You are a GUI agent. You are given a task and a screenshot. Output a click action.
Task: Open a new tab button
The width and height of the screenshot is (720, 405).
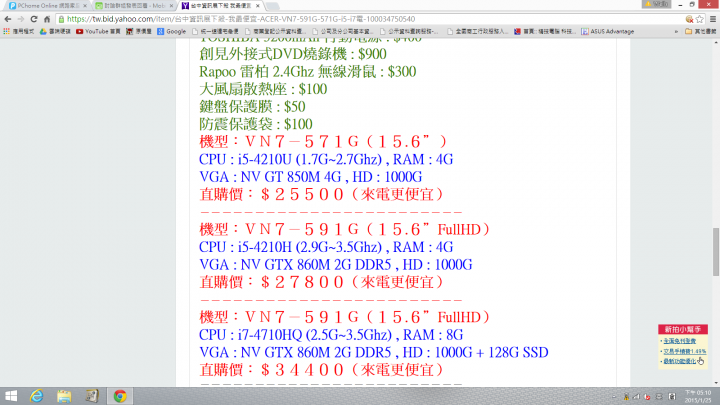tap(272, 6)
